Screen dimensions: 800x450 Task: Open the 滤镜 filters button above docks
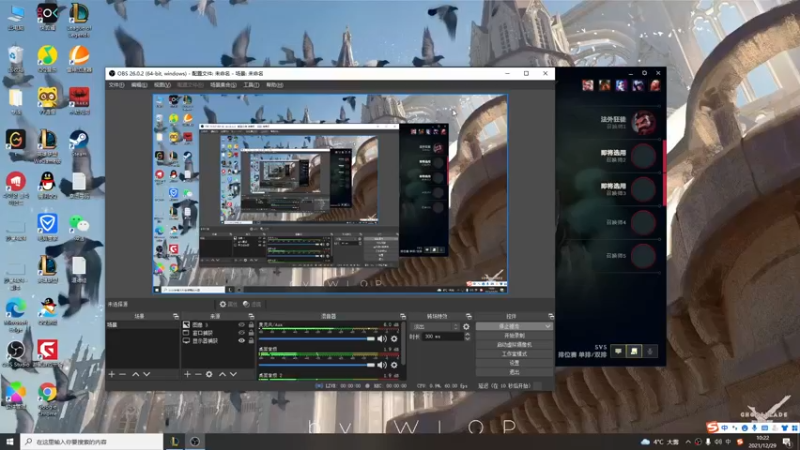pyautogui.click(x=252, y=305)
